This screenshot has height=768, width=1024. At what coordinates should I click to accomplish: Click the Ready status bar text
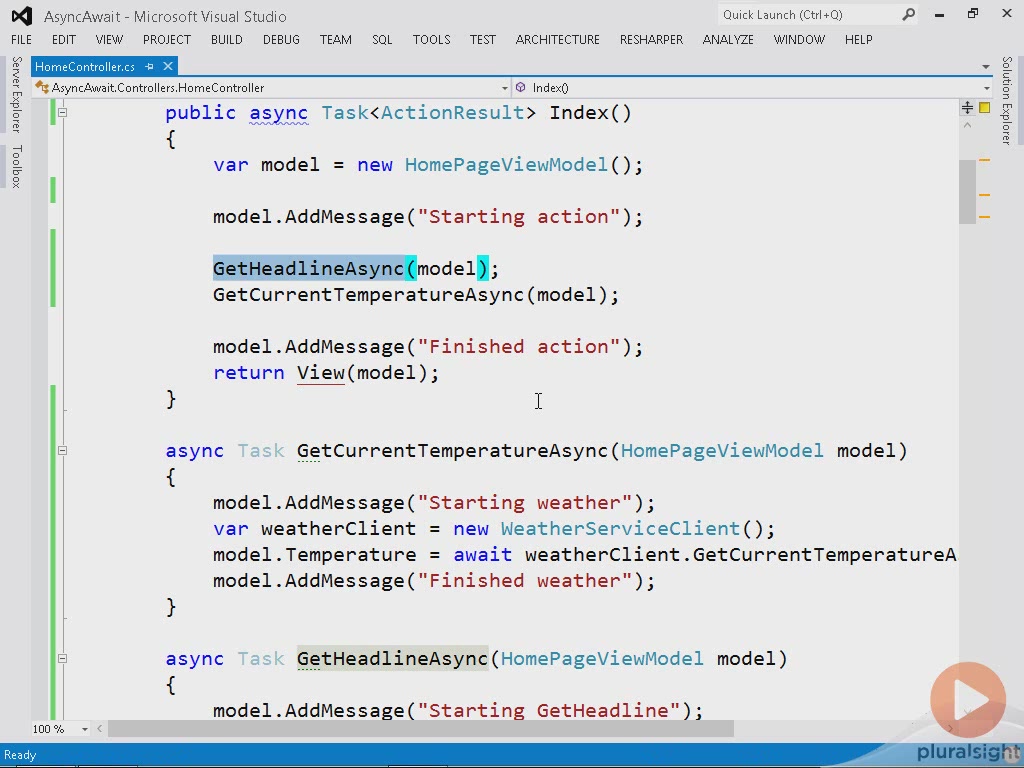point(20,755)
